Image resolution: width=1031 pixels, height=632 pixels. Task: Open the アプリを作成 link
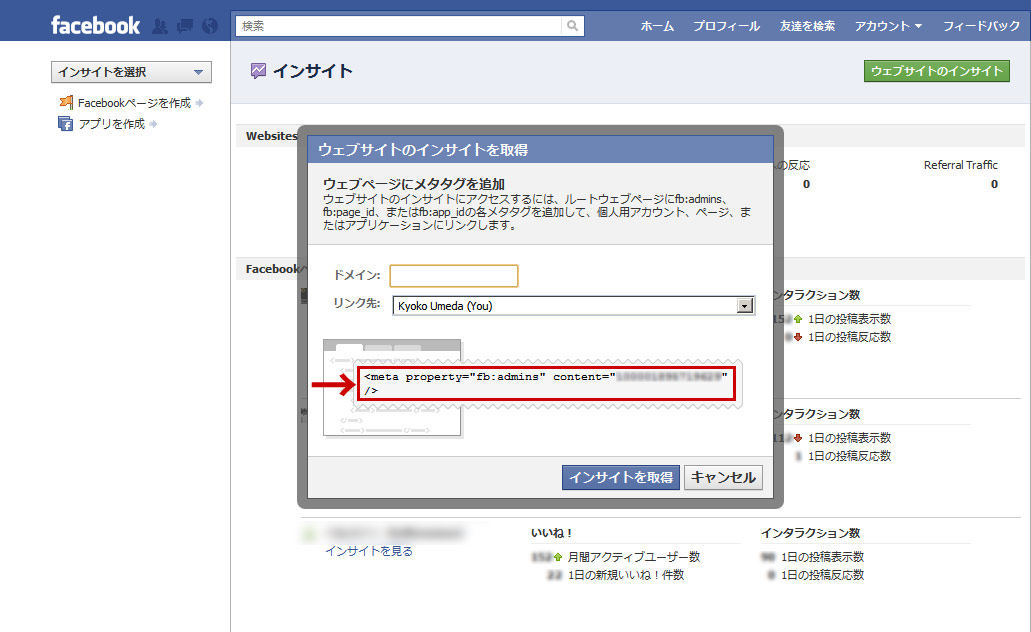[112, 124]
